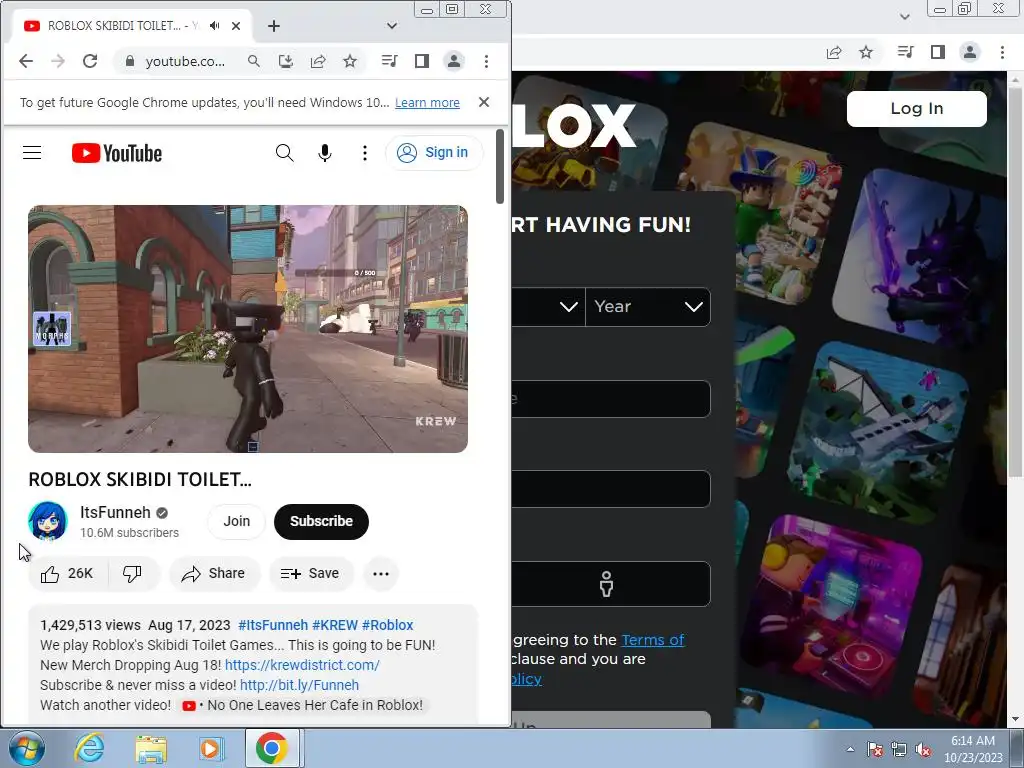The height and width of the screenshot is (768, 1024).
Task: Open Windows Media Player from the taskbar
Action: pyautogui.click(x=212, y=748)
